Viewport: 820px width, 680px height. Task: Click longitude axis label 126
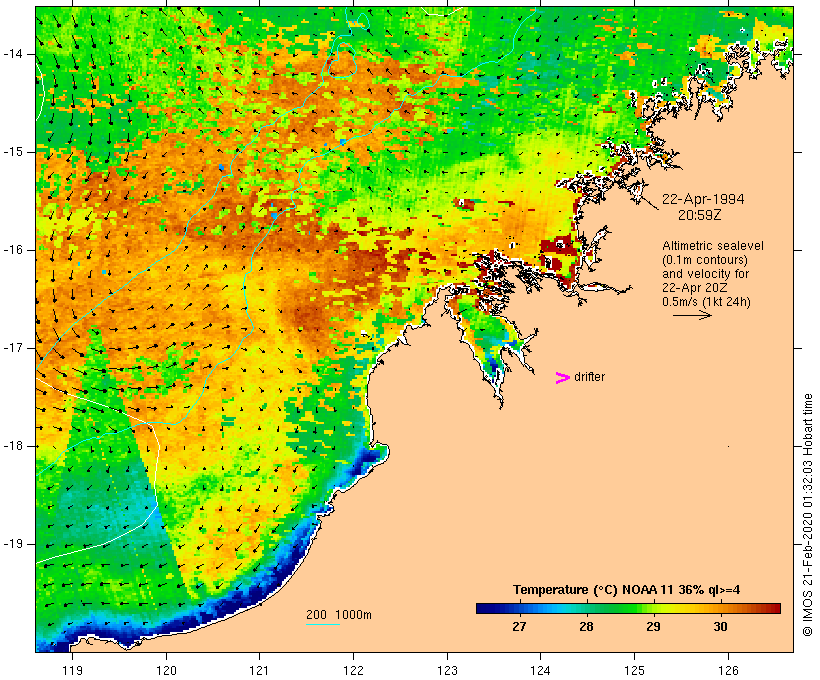(728, 670)
